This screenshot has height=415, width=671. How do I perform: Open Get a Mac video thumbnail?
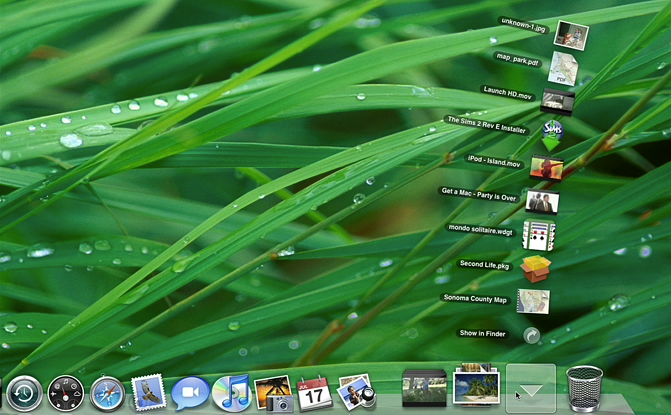542,202
